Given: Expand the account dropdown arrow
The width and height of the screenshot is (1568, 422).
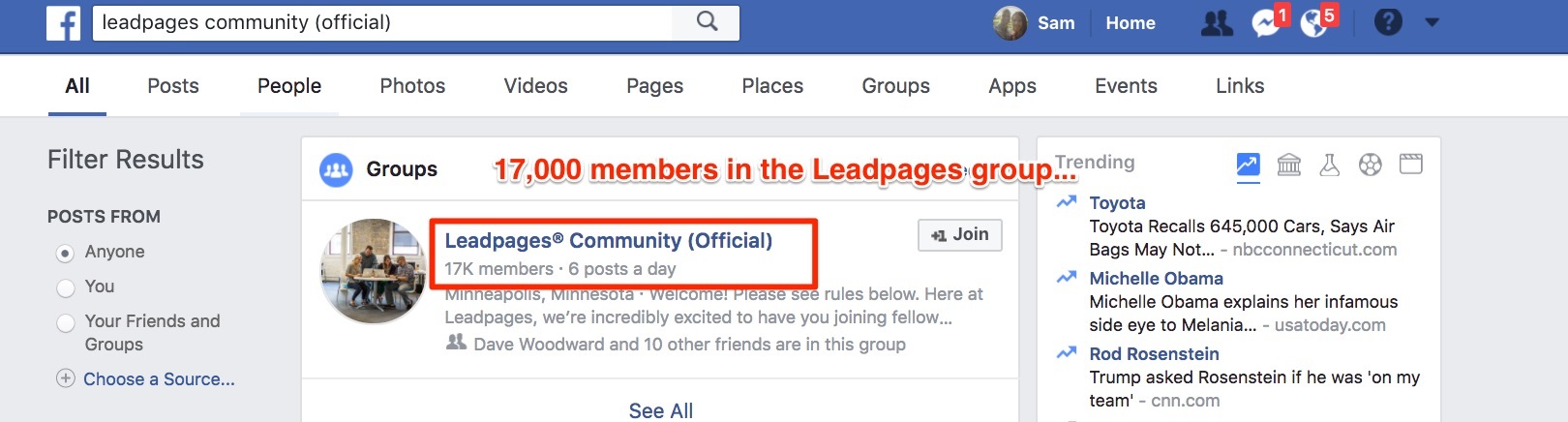Looking at the screenshot, I should coord(1432,23).
